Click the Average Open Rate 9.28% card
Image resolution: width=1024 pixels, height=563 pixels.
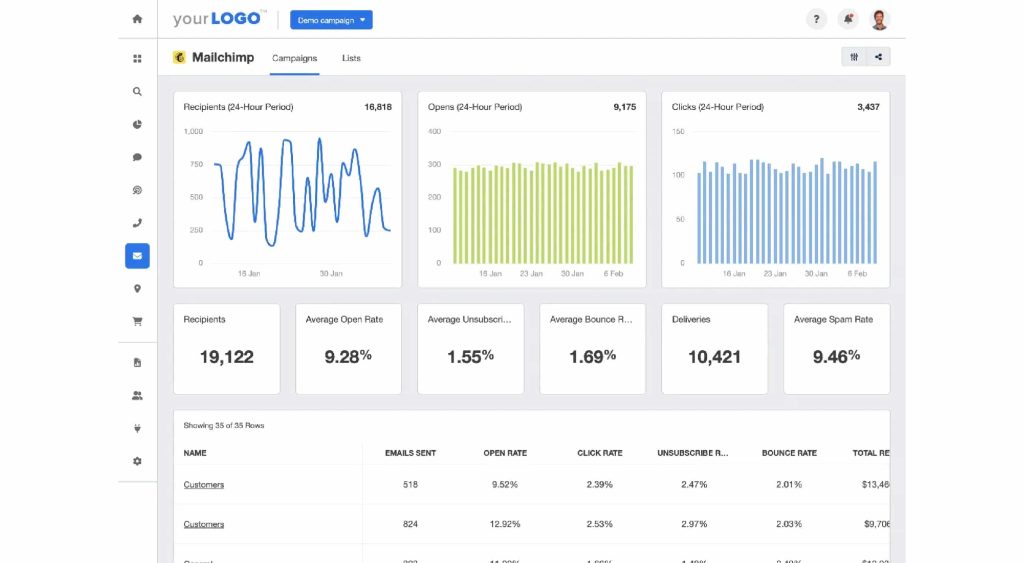(348, 349)
